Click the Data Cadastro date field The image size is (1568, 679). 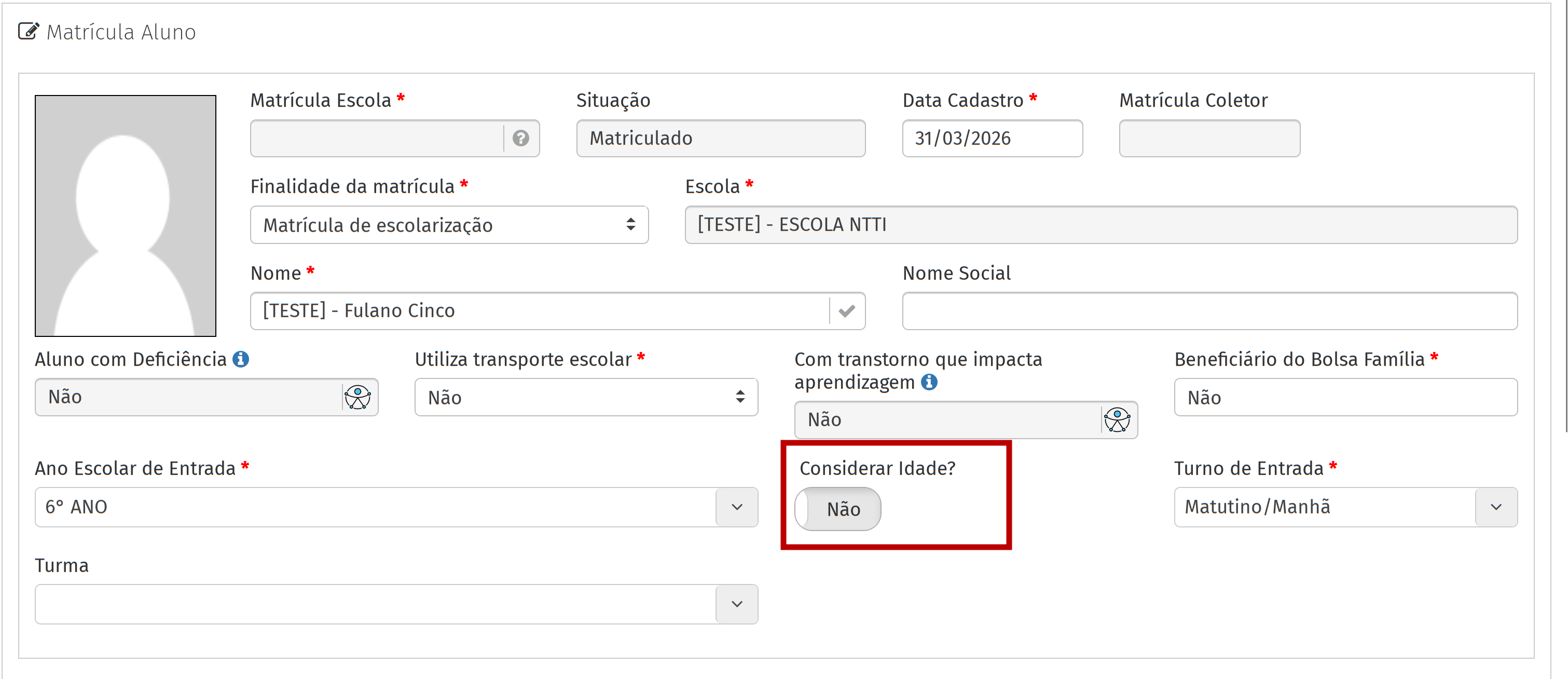pyautogui.click(x=992, y=138)
